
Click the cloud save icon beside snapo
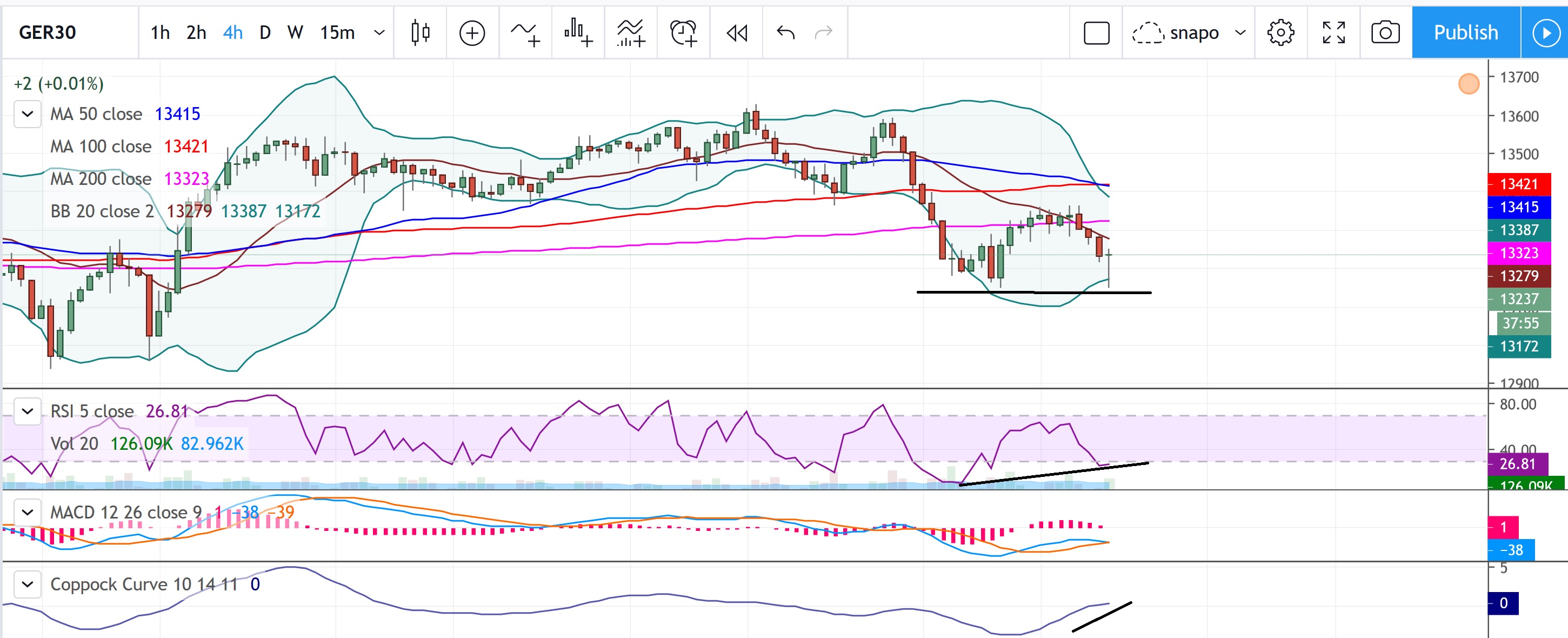tap(1148, 32)
